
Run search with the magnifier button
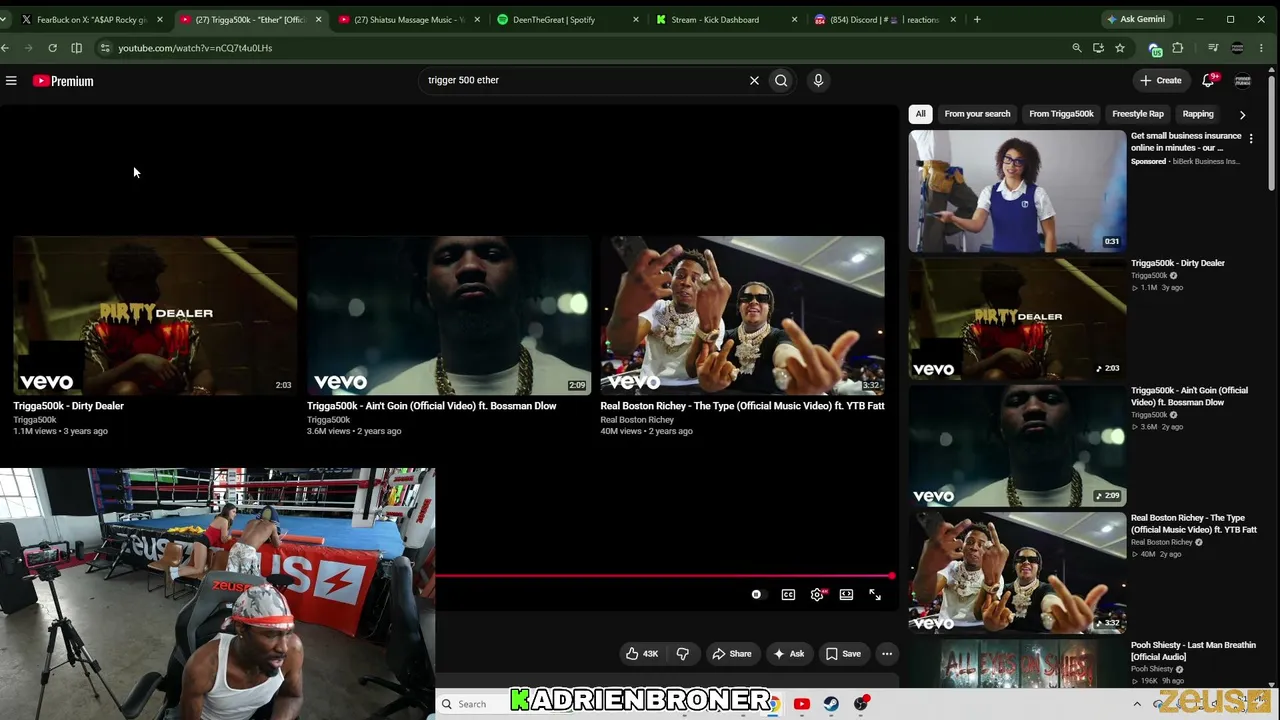click(781, 80)
